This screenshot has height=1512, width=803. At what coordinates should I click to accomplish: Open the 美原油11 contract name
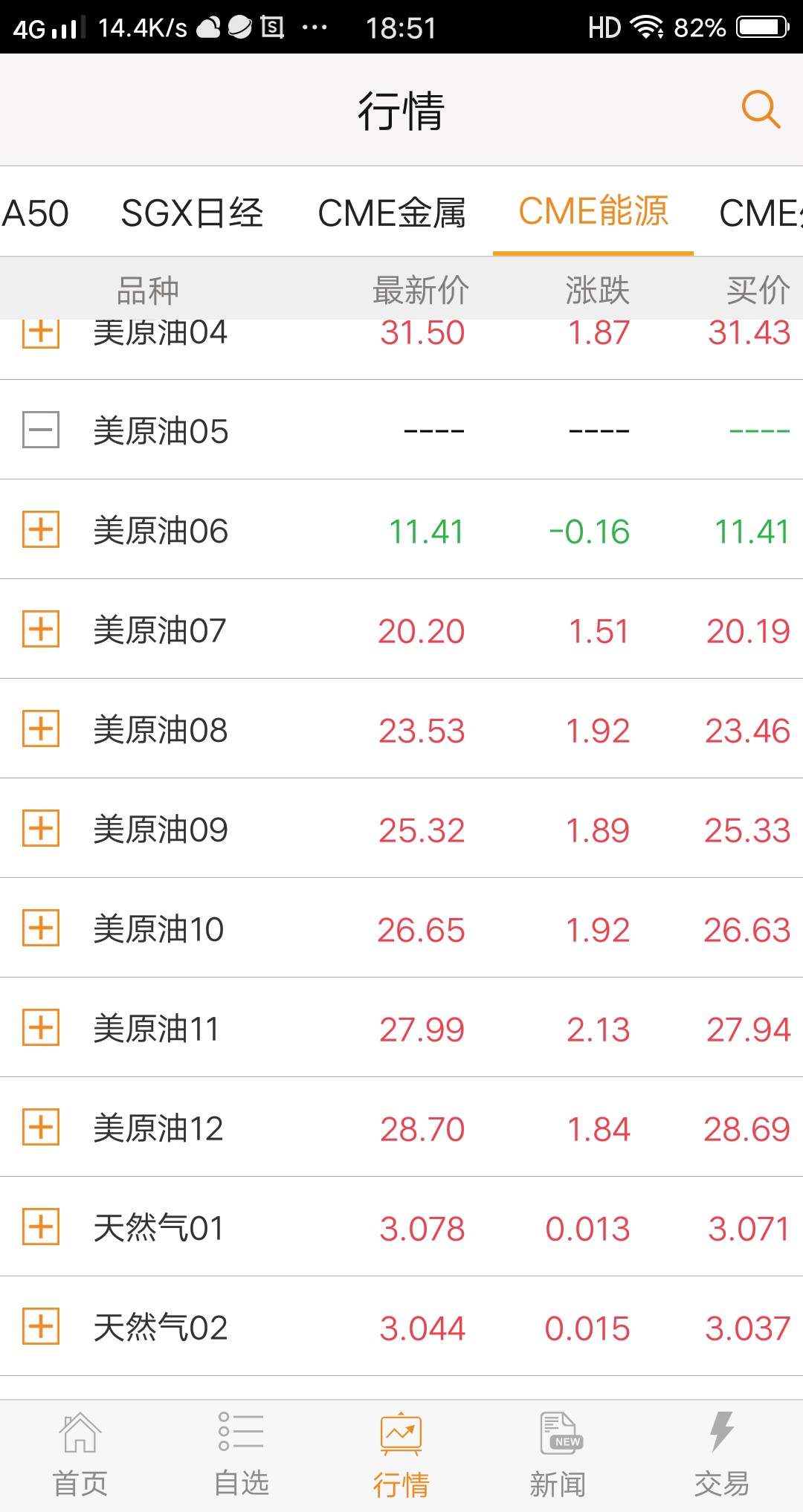pos(156,1029)
